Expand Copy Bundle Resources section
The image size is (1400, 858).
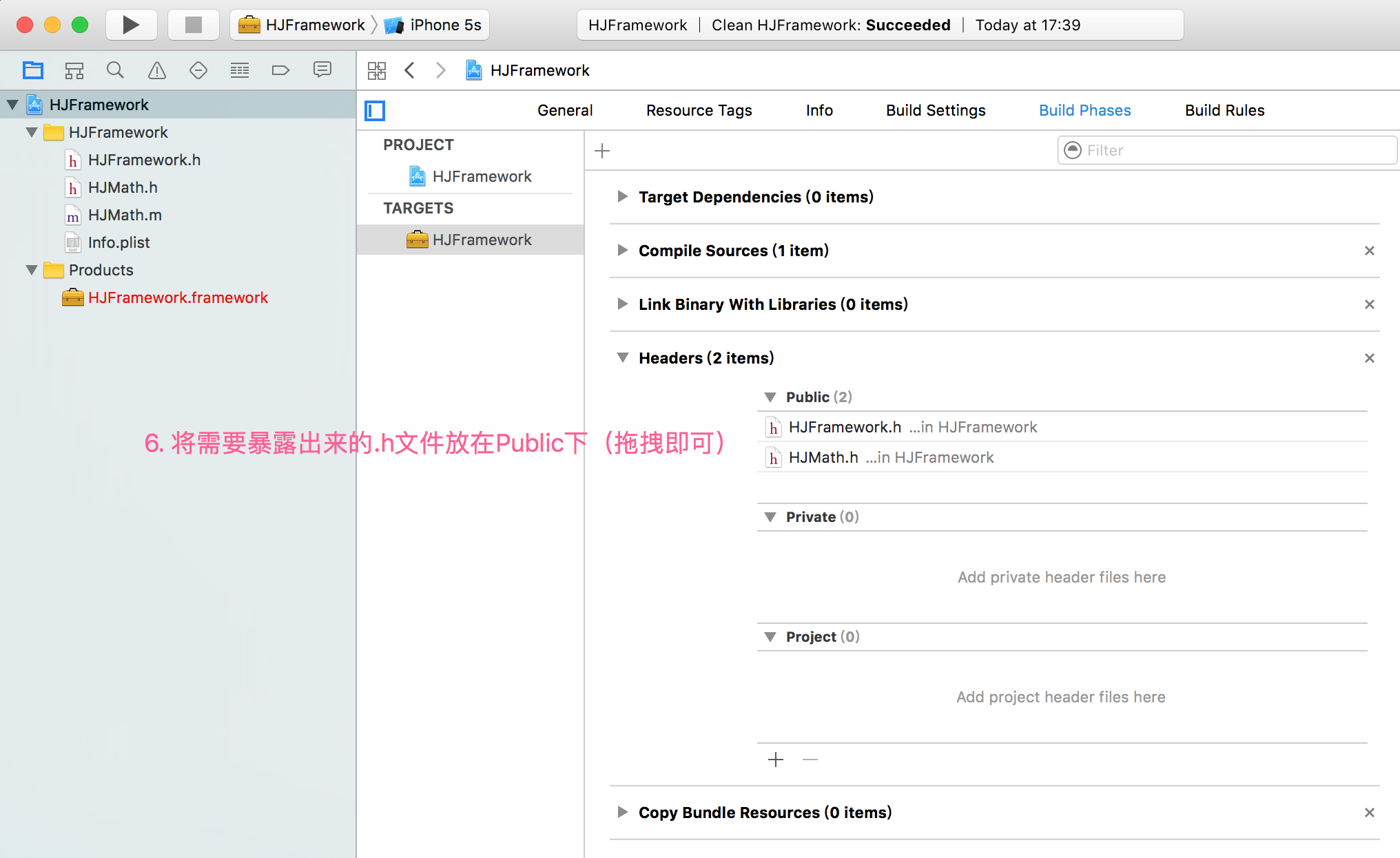623,813
